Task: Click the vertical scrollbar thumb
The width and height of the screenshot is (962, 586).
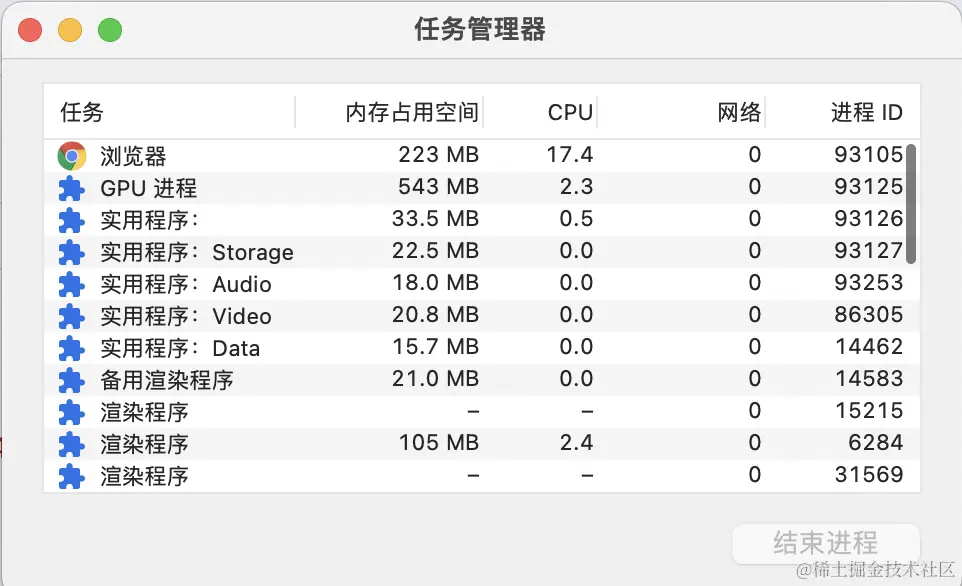Action: (x=911, y=204)
